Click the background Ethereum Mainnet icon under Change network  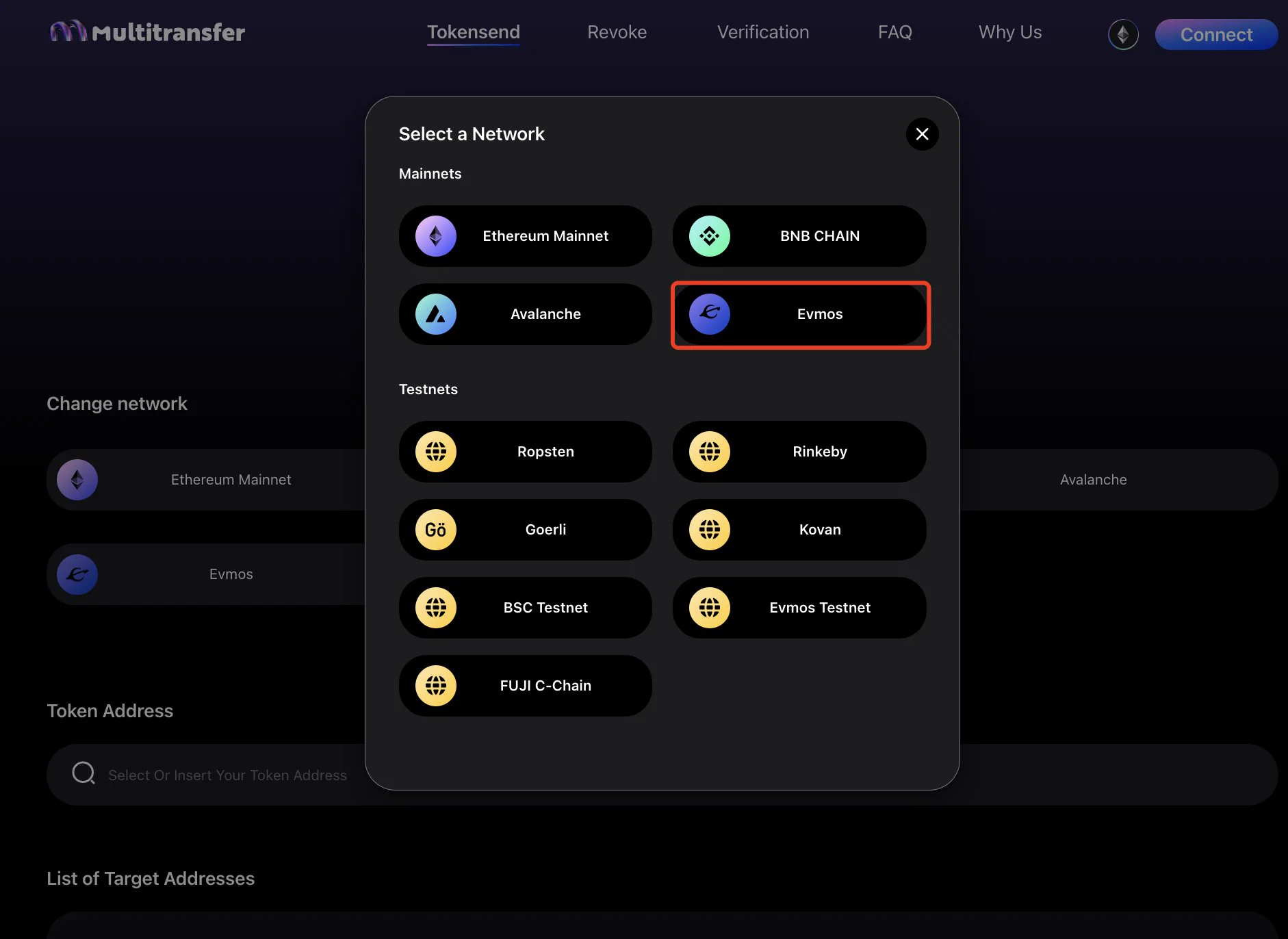click(77, 480)
